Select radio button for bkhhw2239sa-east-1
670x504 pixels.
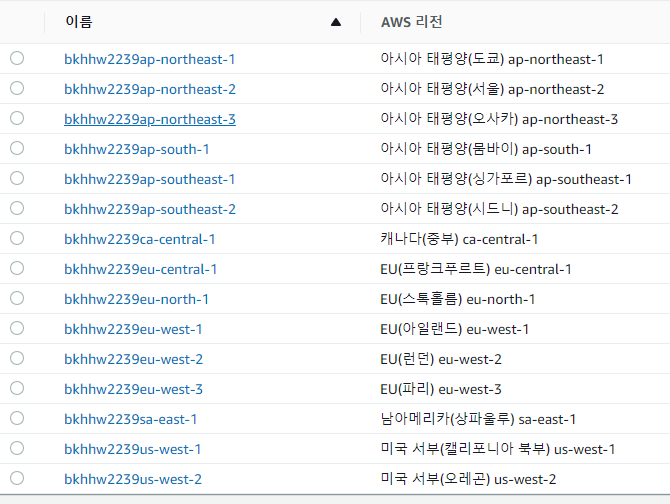[x=17, y=418]
